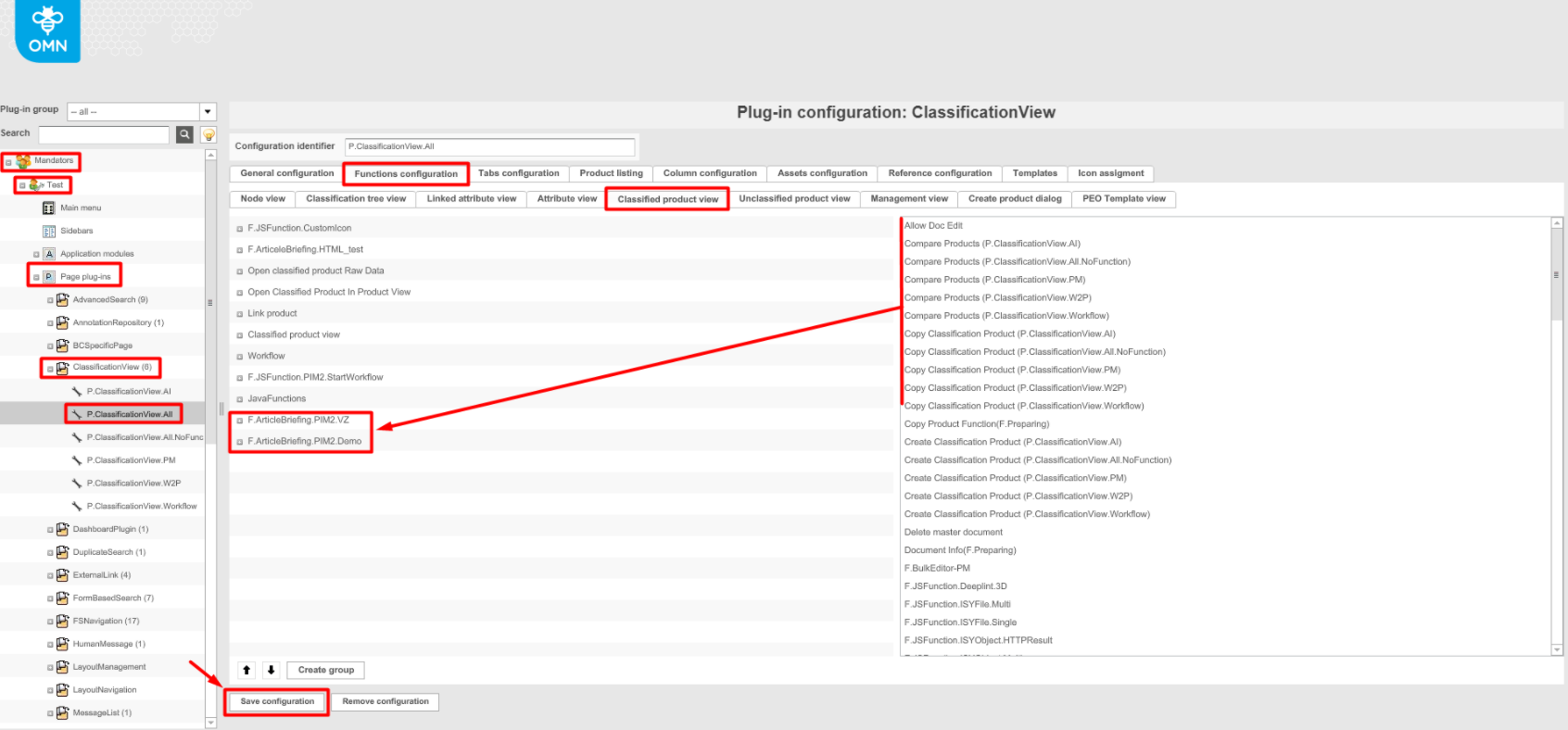Click the AnnotationRepository plugin icon
This screenshot has width=1568, height=730.
(x=62, y=322)
